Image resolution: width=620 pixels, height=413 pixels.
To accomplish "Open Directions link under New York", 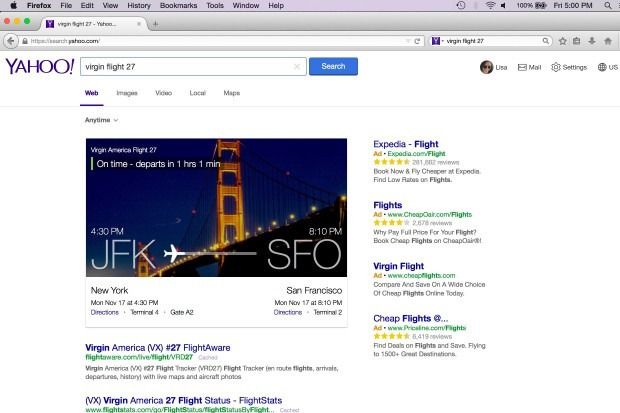I will point(105,312).
